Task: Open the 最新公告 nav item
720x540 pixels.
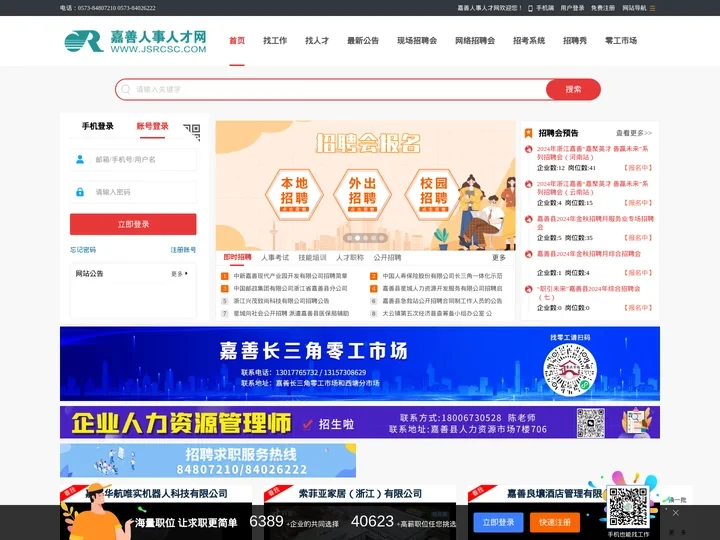Action: [x=363, y=41]
